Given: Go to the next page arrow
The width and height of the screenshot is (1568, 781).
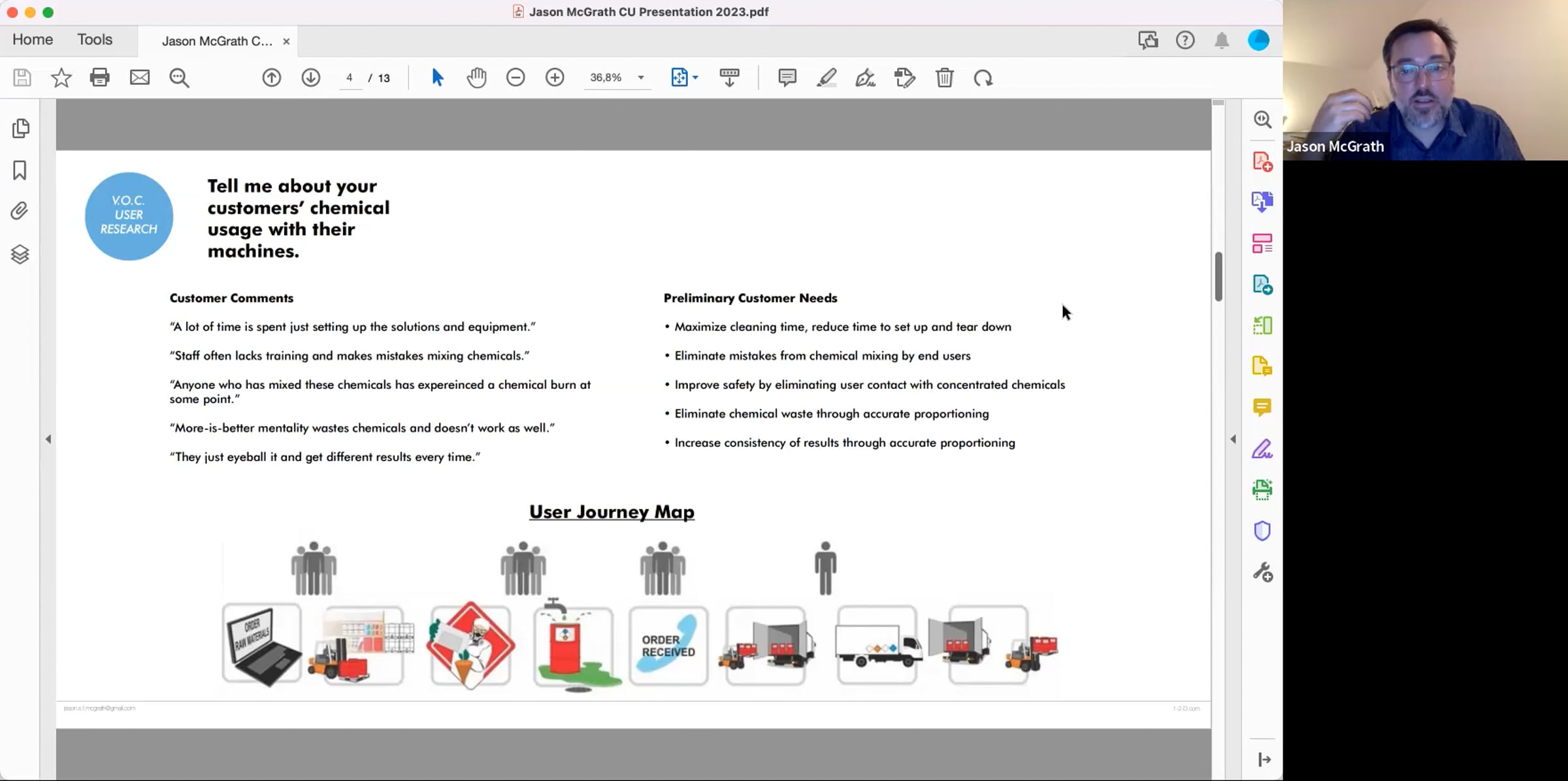Looking at the screenshot, I should (x=311, y=78).
